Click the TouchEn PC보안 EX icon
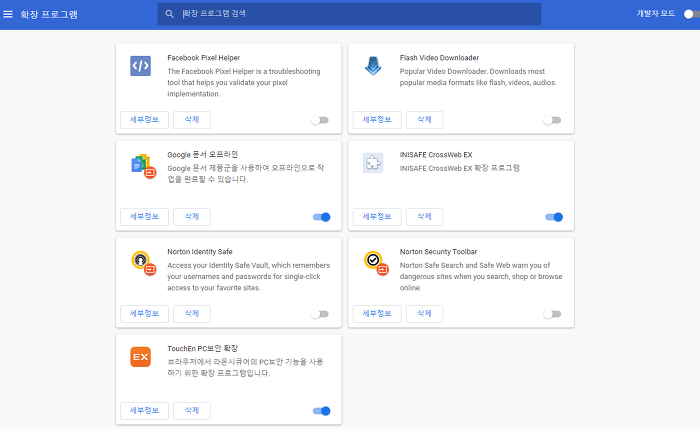 (140, 357)
